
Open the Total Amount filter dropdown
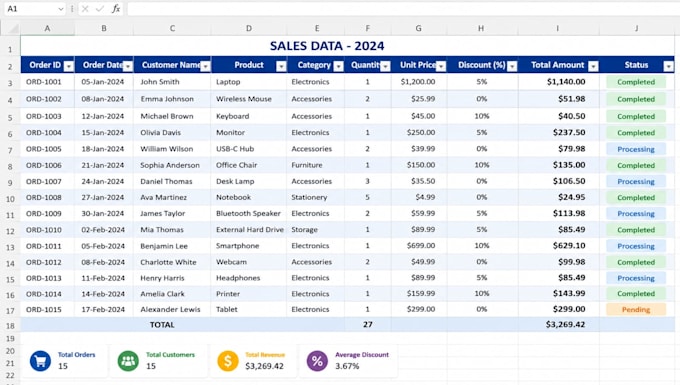click(x=593, y=66)
